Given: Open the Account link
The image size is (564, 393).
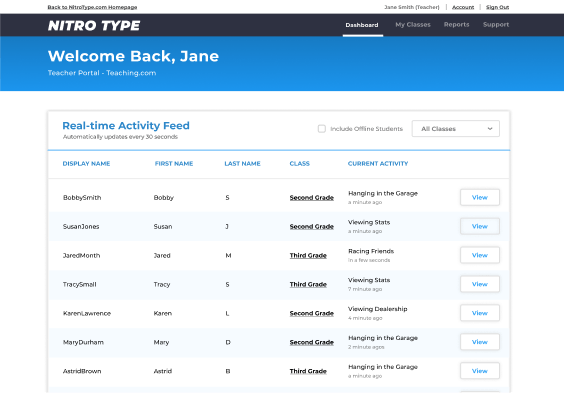Looking at the screenshot, I should pyautogui.click(x=463, y=7).
